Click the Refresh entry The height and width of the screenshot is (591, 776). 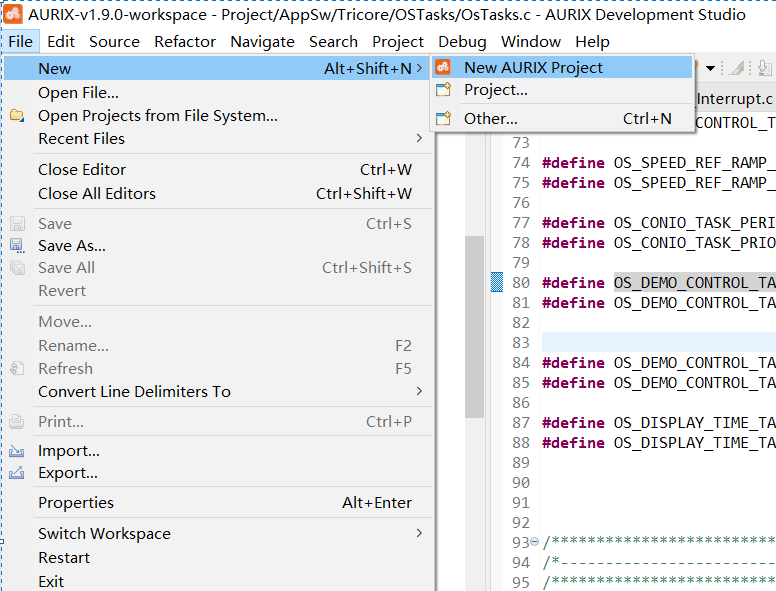click(x=218, y=369)
